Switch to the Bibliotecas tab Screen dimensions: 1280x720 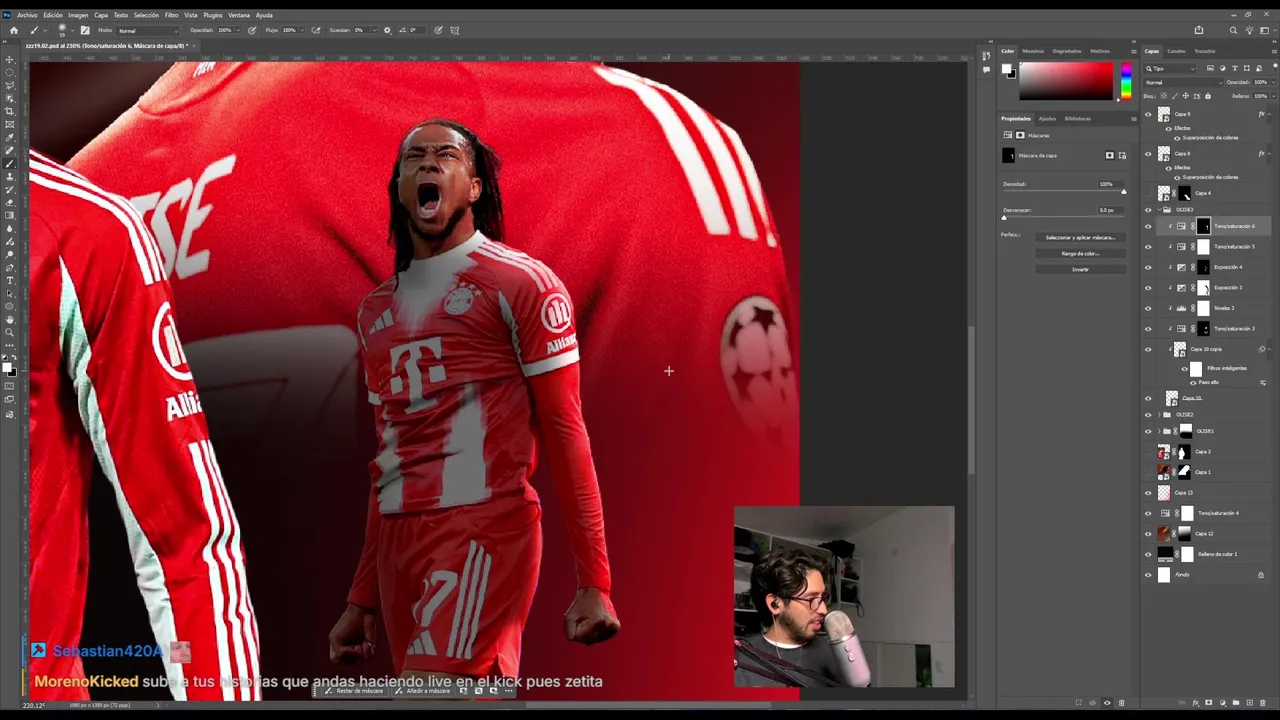[1078, 118]
